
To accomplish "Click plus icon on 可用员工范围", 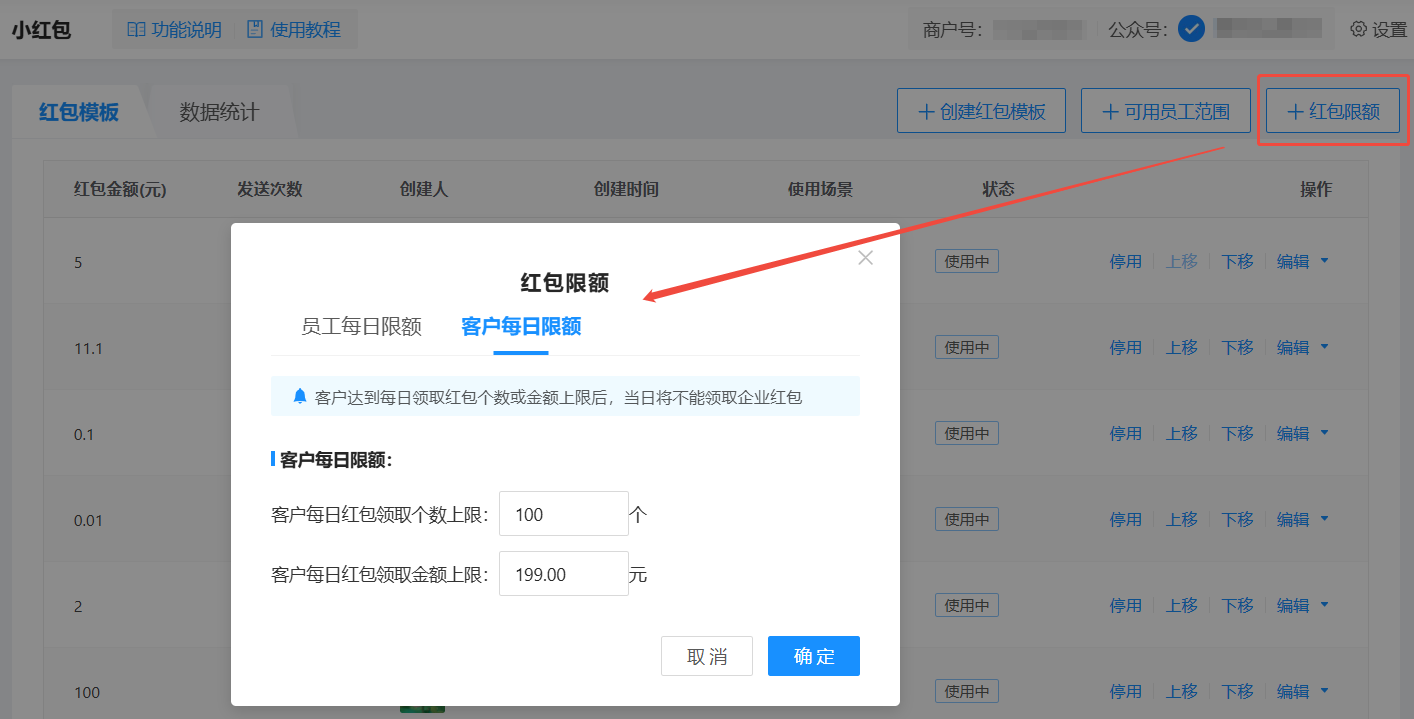I will point(1110,111).
